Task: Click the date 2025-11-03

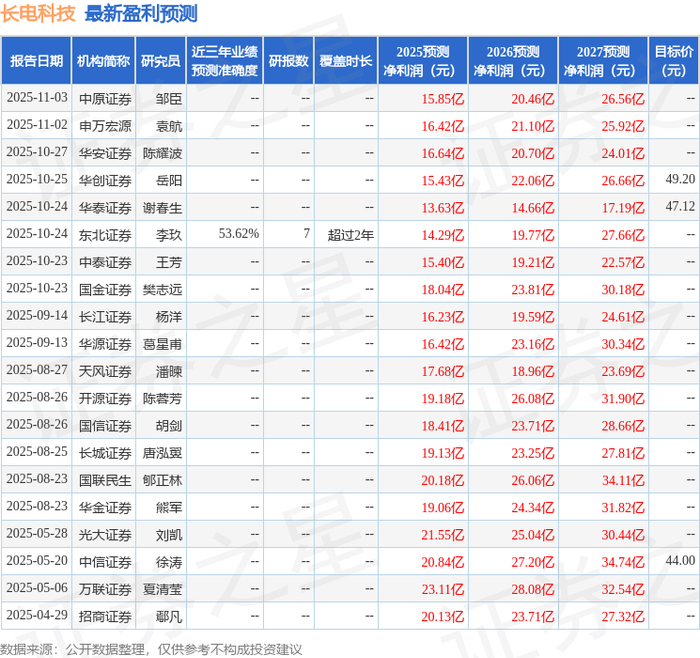Action: click(x=37, y=98)
